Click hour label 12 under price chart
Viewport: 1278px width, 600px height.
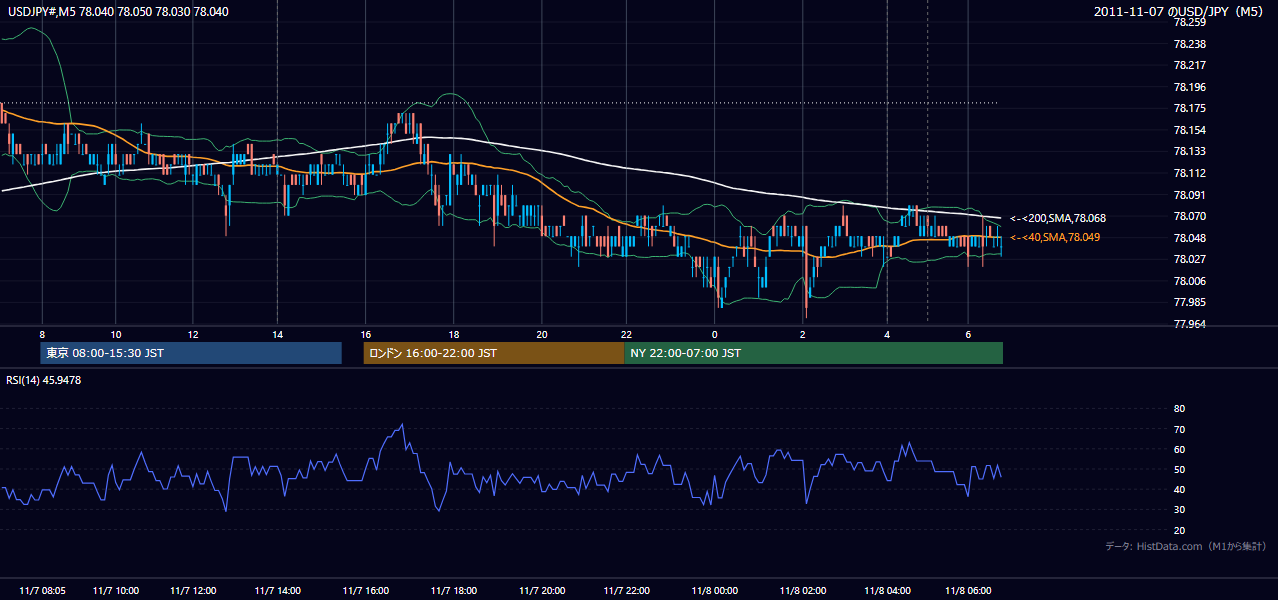pyautogui.click(x=194, y=334)
